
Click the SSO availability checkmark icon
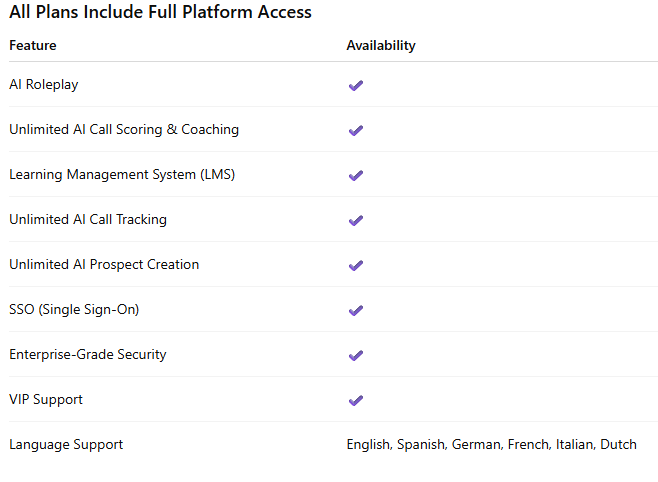355,310
